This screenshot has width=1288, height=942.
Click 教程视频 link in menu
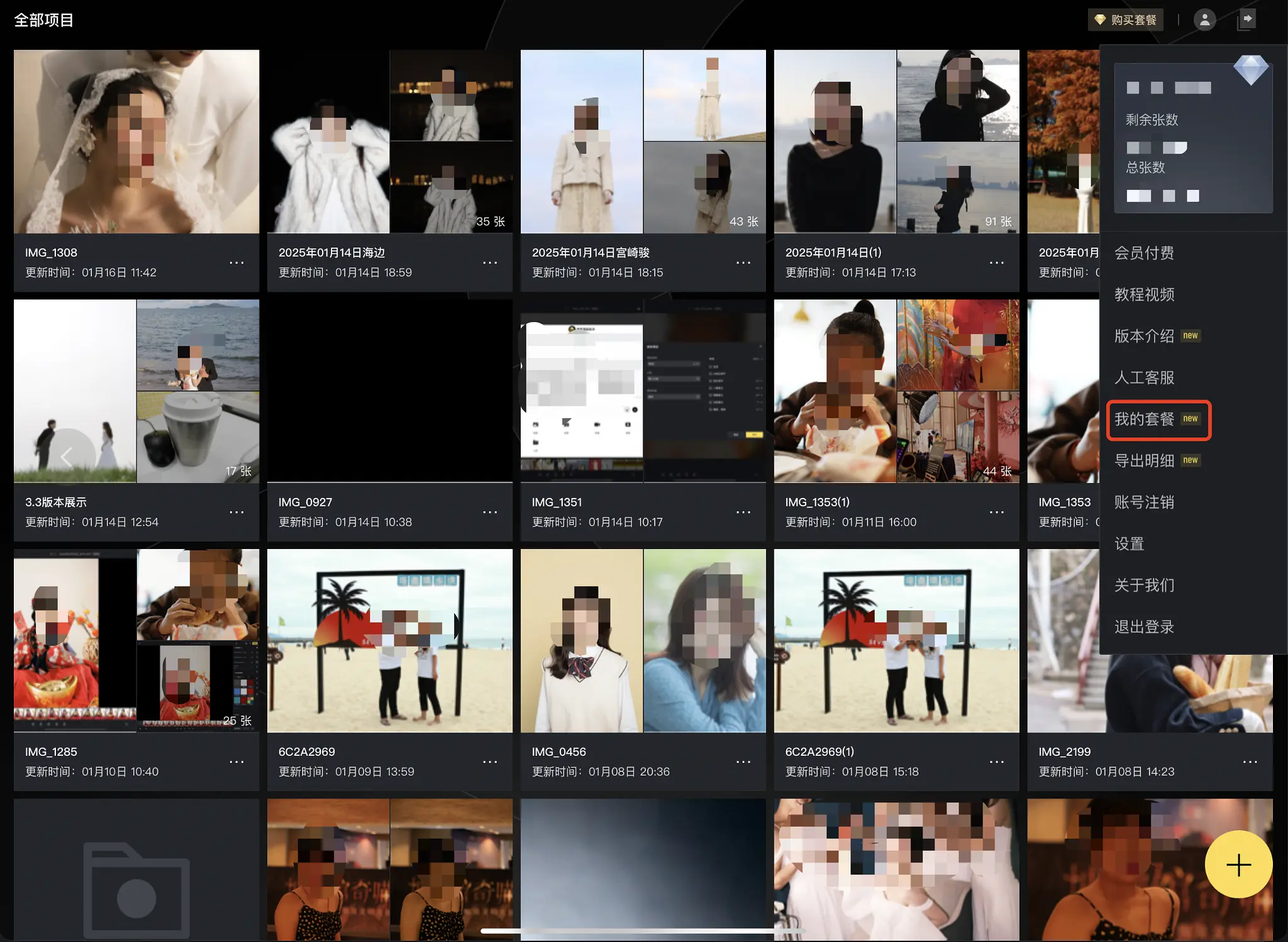(x=1144, y=294)
